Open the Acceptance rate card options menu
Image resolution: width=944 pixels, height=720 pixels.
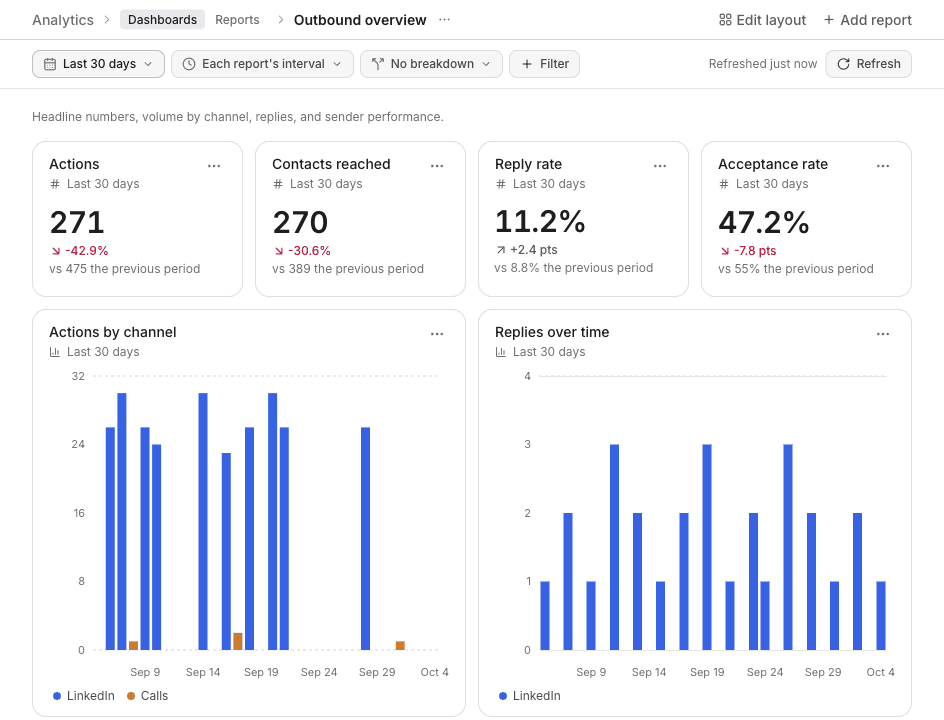pyautogui.click(x=883, y=166)
